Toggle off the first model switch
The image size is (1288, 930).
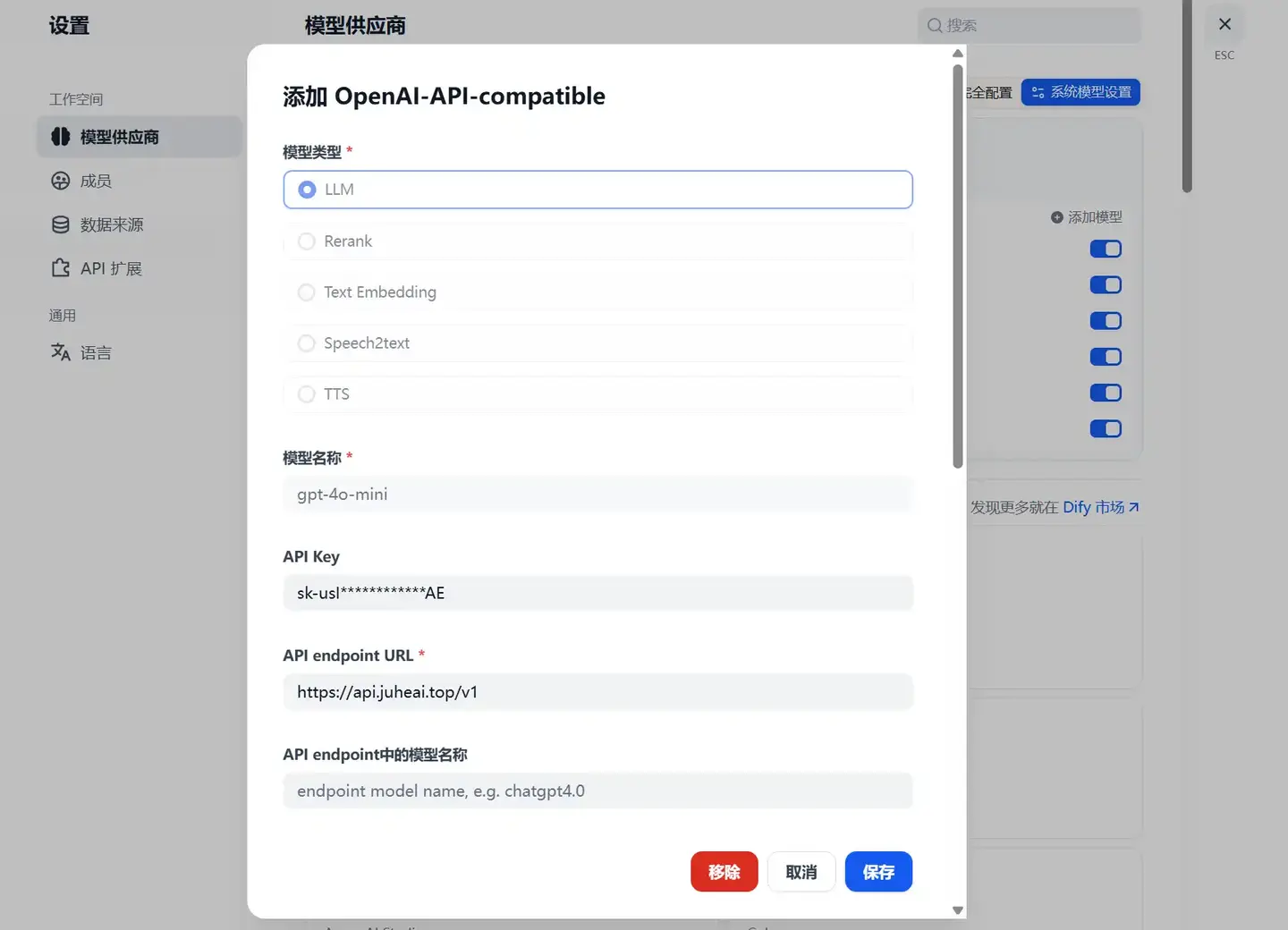click(x=1106, y=249)
